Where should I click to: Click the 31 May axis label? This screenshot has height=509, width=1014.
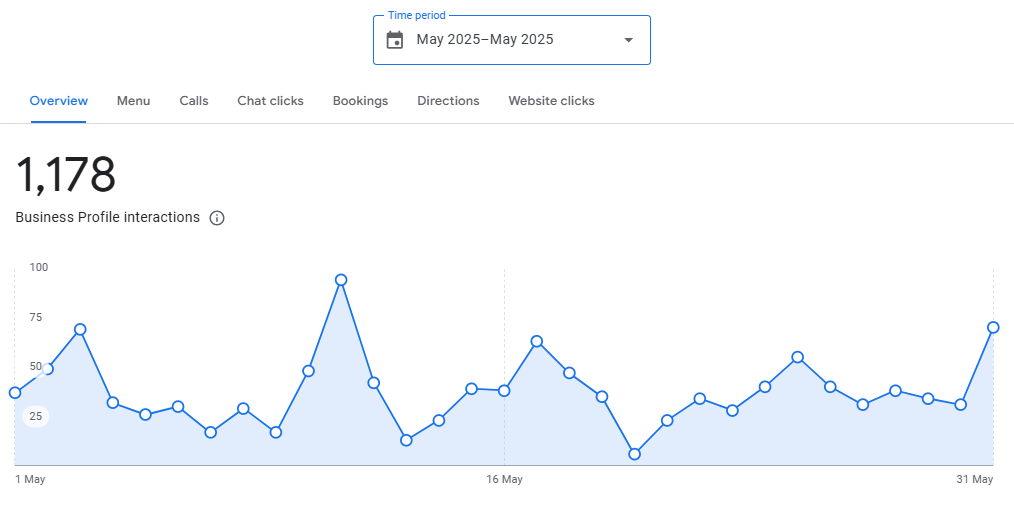click(975, 480)
